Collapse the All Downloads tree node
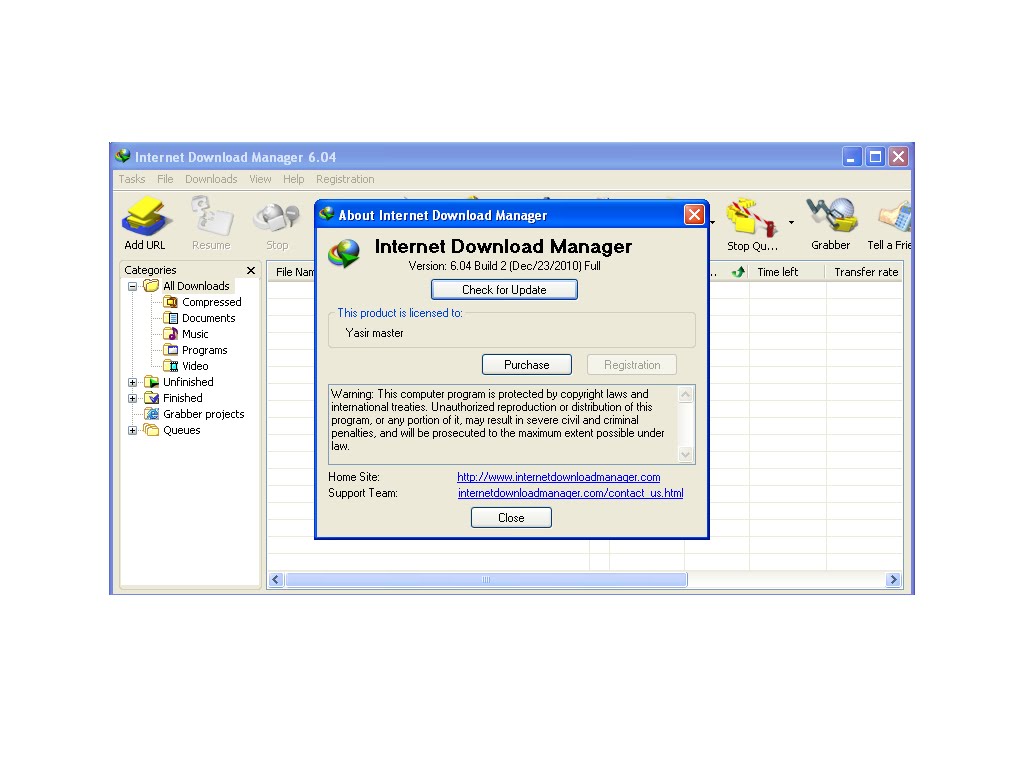This screenshot has width=1024, height=768. [x=133, y=286]
